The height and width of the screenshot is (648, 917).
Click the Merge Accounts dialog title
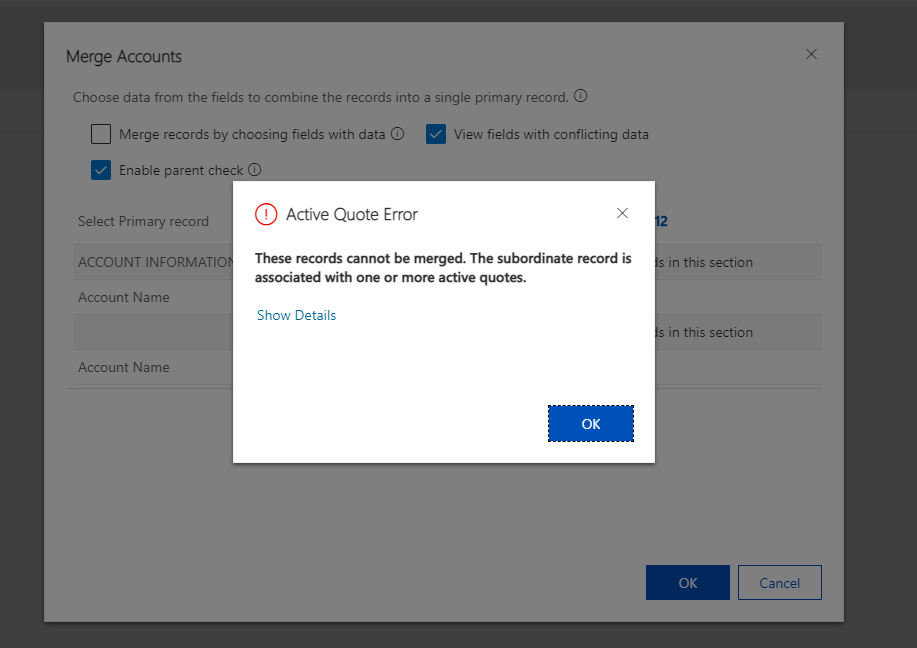click(124, 57)
